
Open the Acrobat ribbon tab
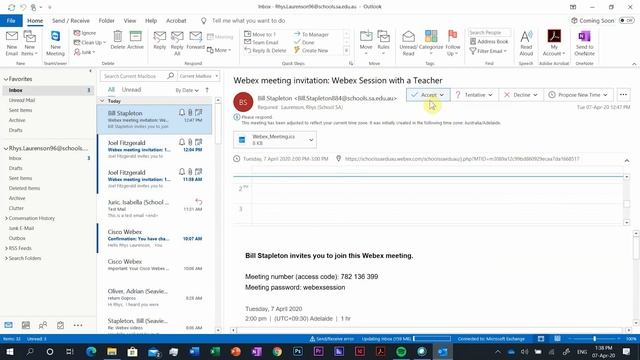tap(176, 20)
